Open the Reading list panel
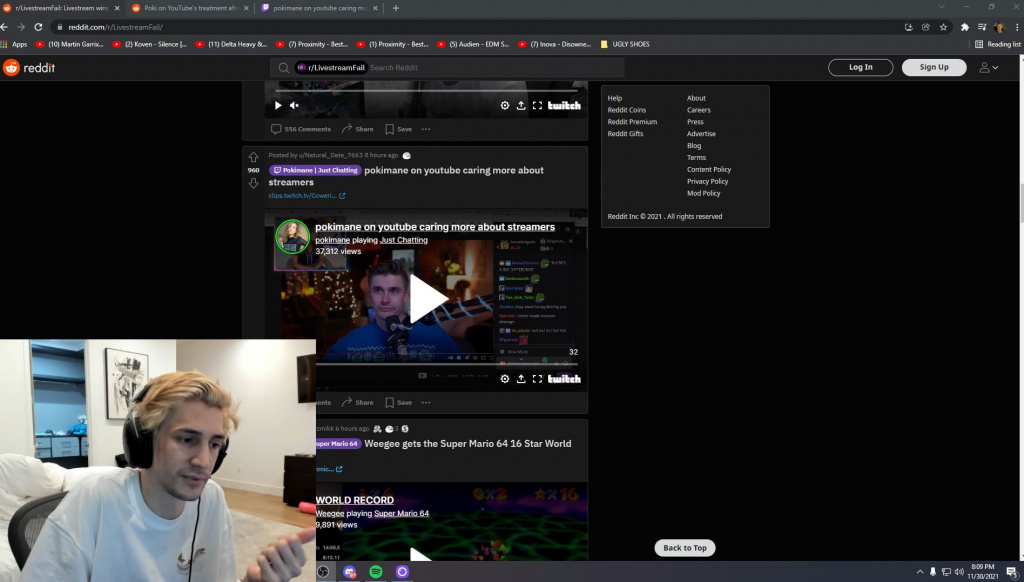The width and height of the screenshot is (1024, 582). point(997,44)
